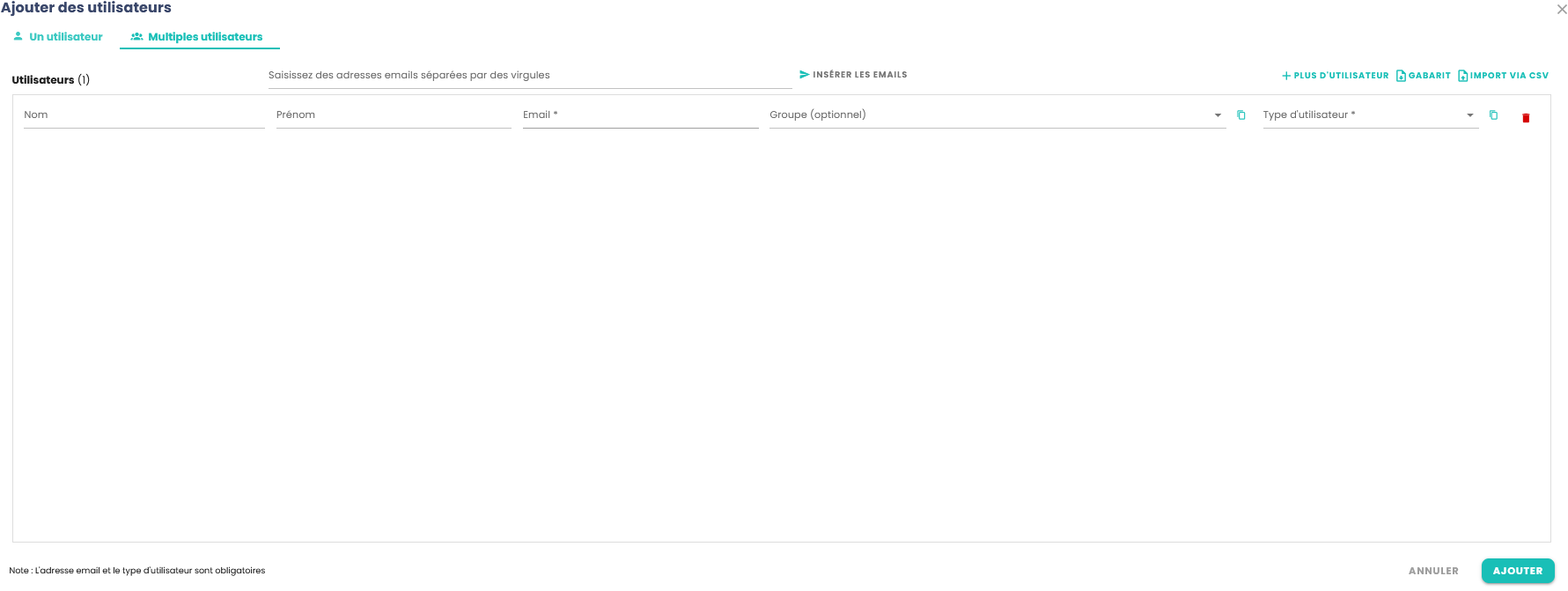Viewport: 1568px width, 591px height.
Task: Open IMPORT VIA CSV
Action: (1504, 76)
